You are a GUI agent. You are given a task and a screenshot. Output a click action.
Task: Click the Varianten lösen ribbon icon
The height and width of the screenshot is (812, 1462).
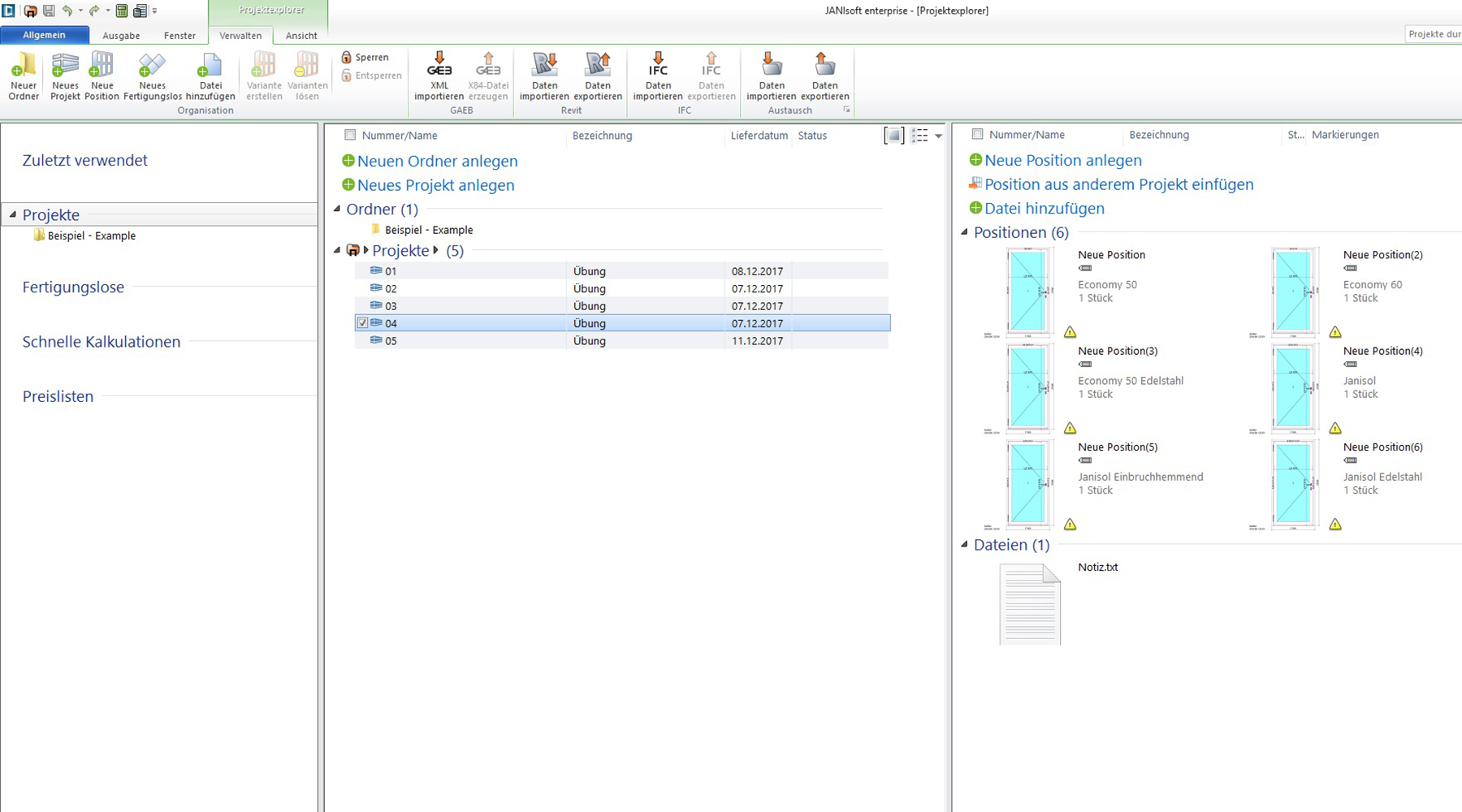pyautogui.click(x=307, y=65)
